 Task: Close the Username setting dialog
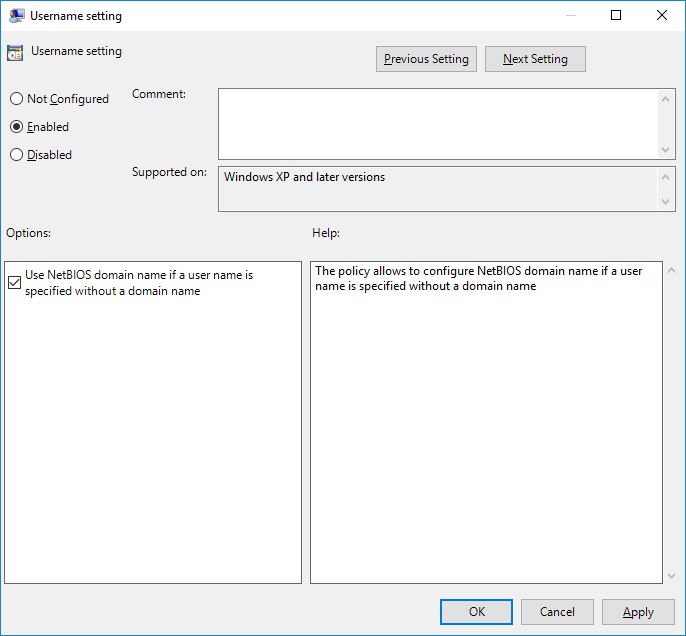pyautogui.click(x=662, y=16)
